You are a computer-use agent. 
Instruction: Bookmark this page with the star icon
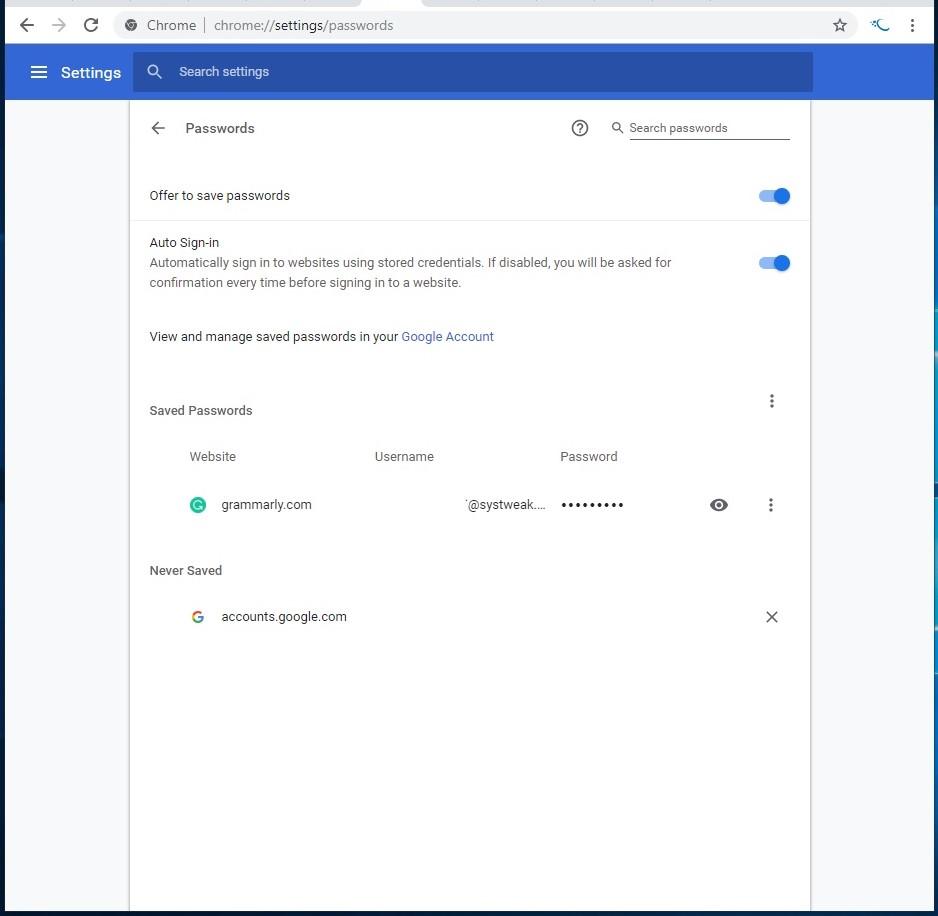pos(840,25)
